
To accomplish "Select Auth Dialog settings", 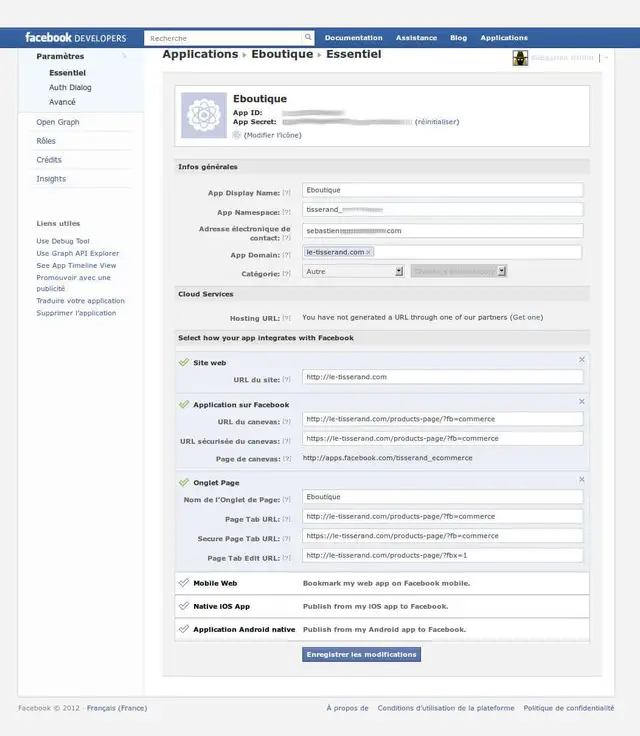I will [70, 87].
